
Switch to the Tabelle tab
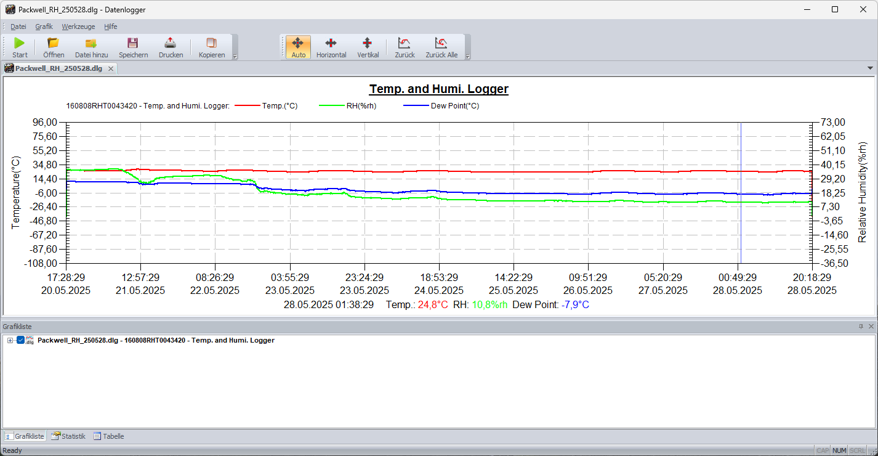pyautogui.click(x=109, y=436)
